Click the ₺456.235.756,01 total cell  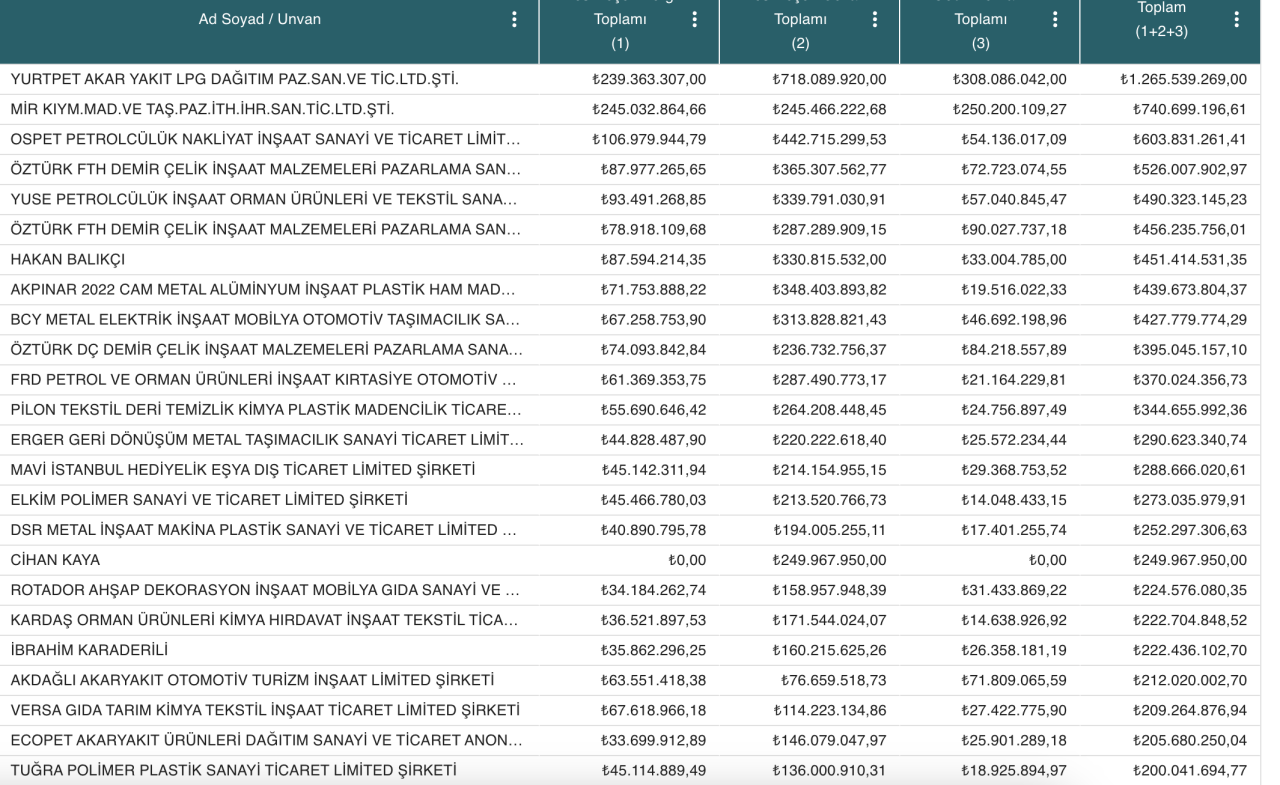pos(1190,229)
